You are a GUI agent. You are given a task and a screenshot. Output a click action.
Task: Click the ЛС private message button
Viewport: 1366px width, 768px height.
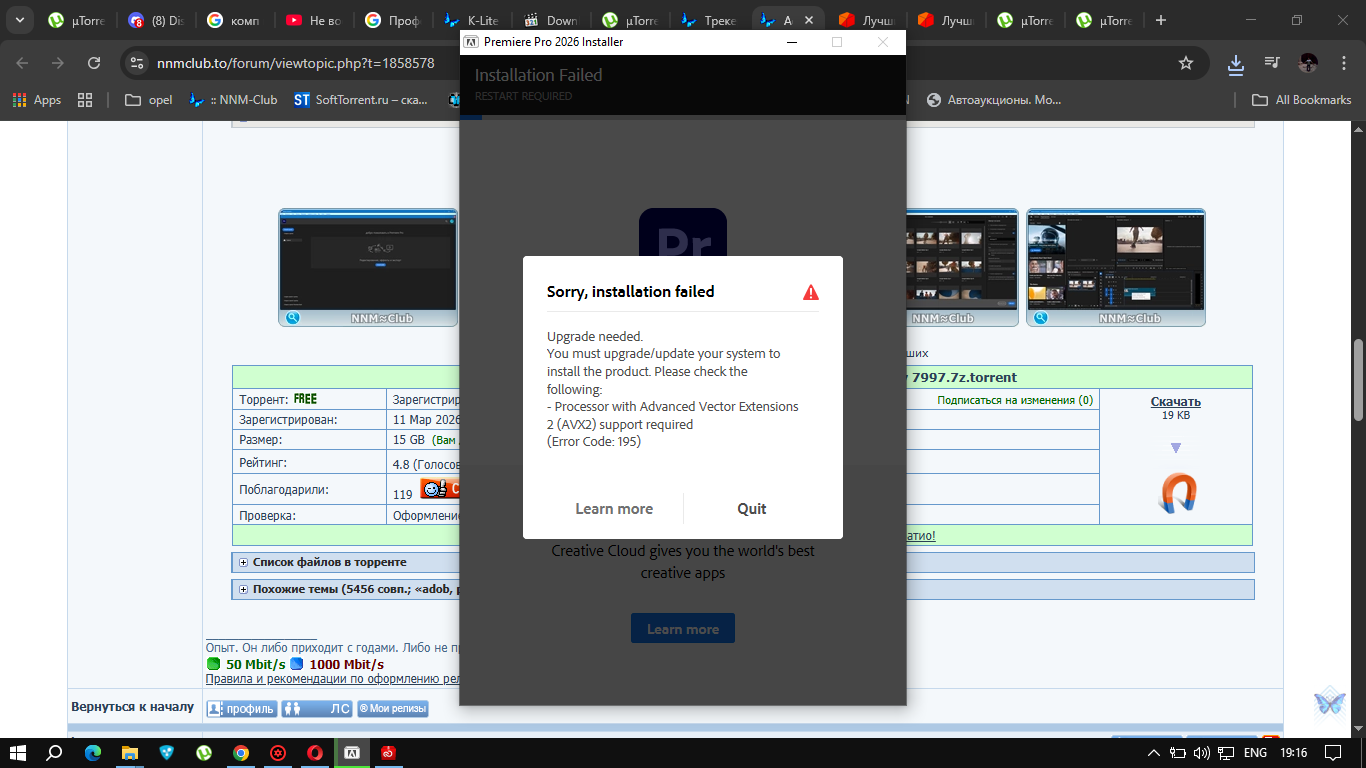click(317, 709)
